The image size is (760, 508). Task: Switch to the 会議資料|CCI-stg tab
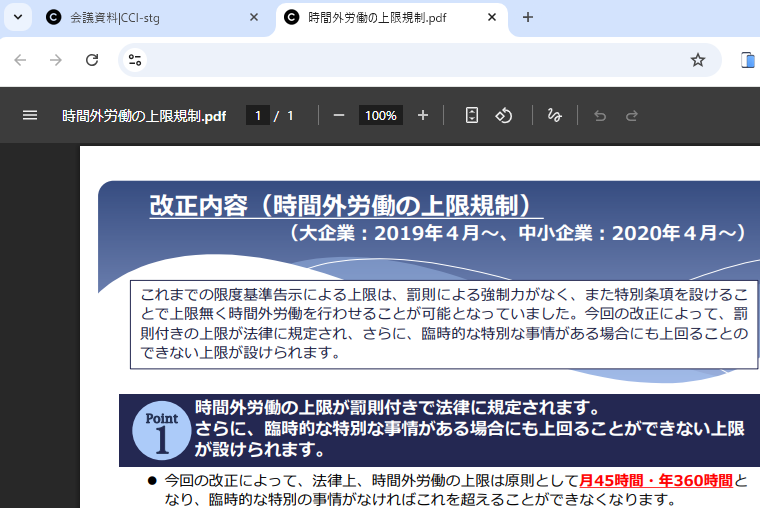click(153, 18)
